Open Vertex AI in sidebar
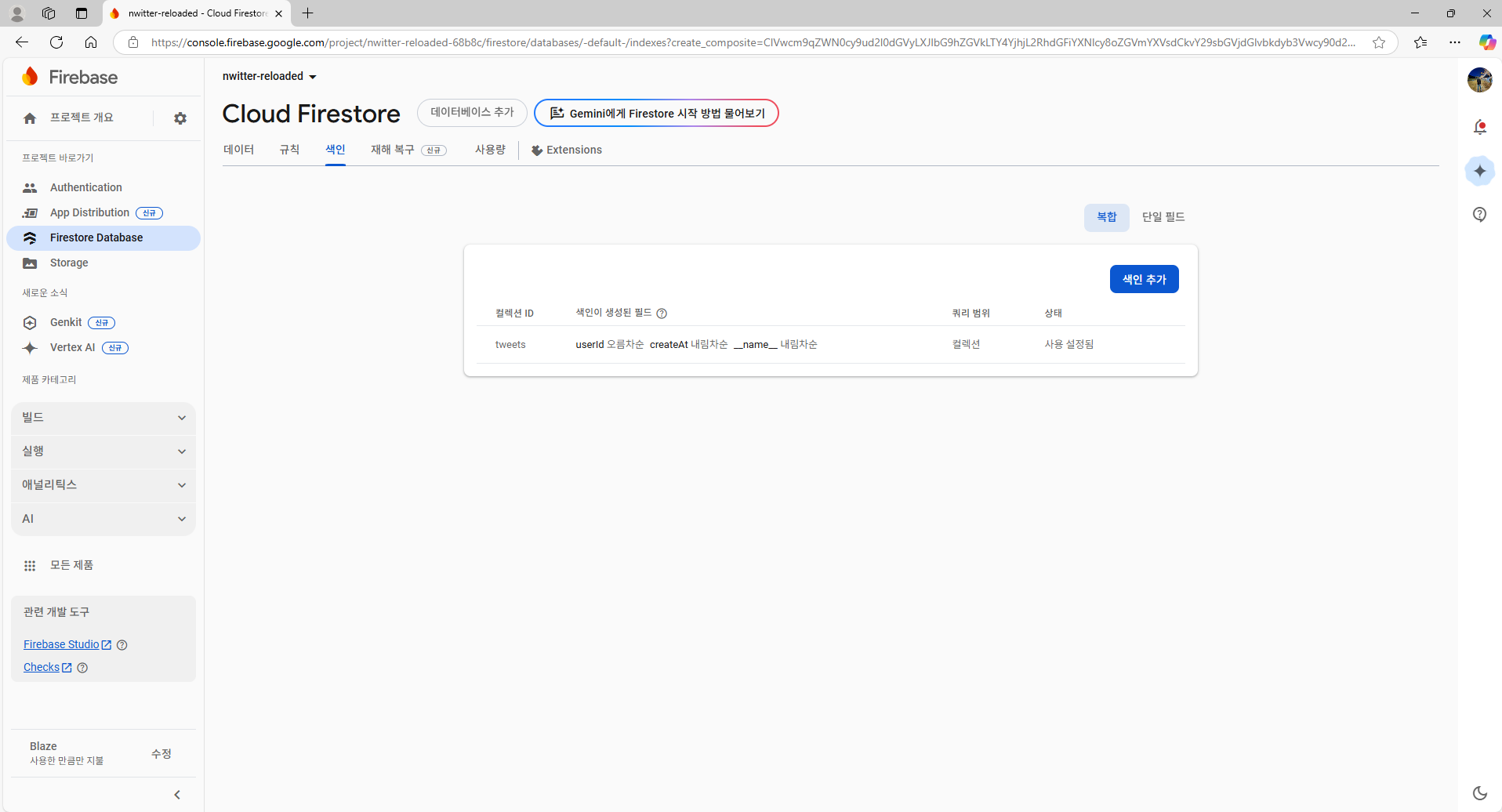Image resolution: width=1502 pixels, height=812 pixels. coord(103,347)
